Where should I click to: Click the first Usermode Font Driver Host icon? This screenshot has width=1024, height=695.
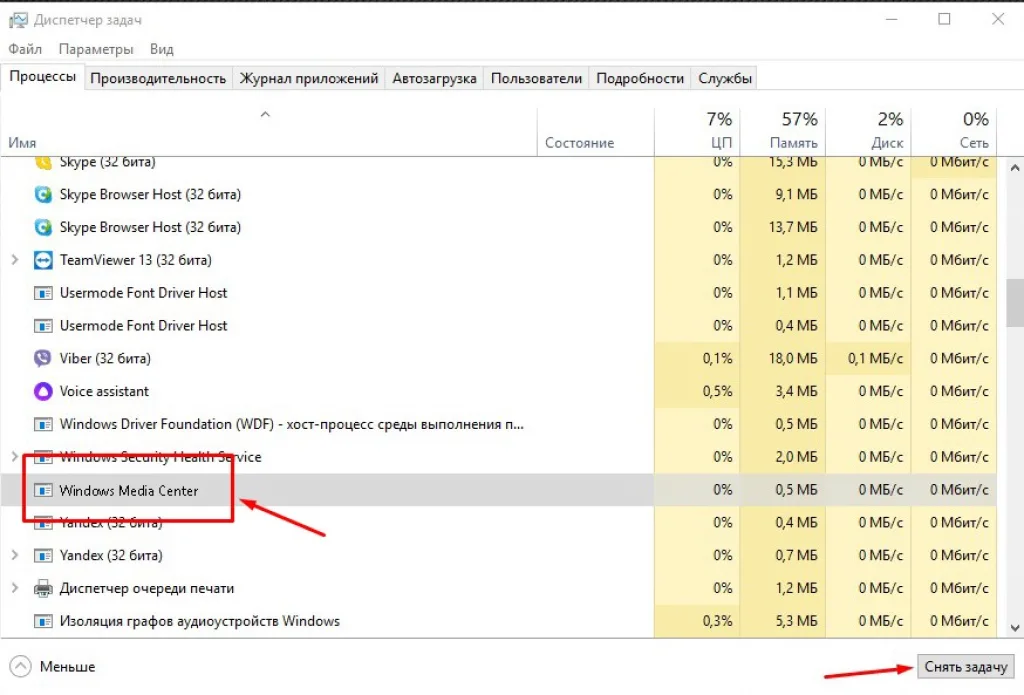click(42, 293)
